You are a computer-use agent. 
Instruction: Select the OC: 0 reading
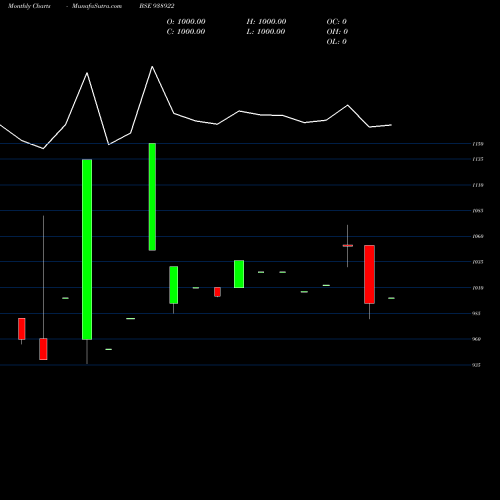coord(337,22)
